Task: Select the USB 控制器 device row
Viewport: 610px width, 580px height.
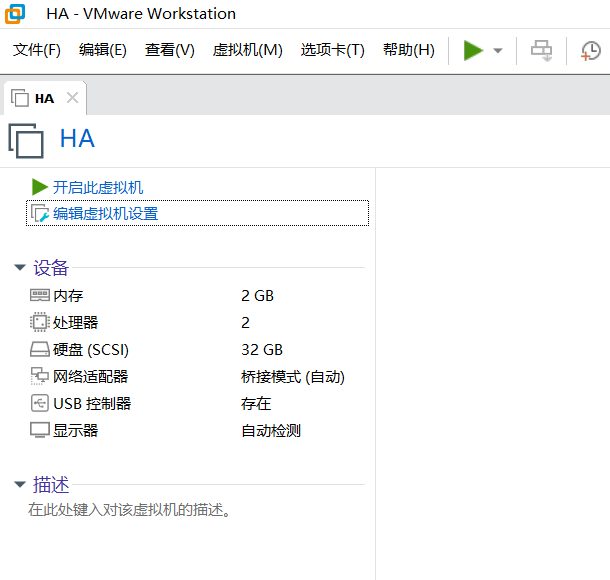Action: tap(197, 403)
